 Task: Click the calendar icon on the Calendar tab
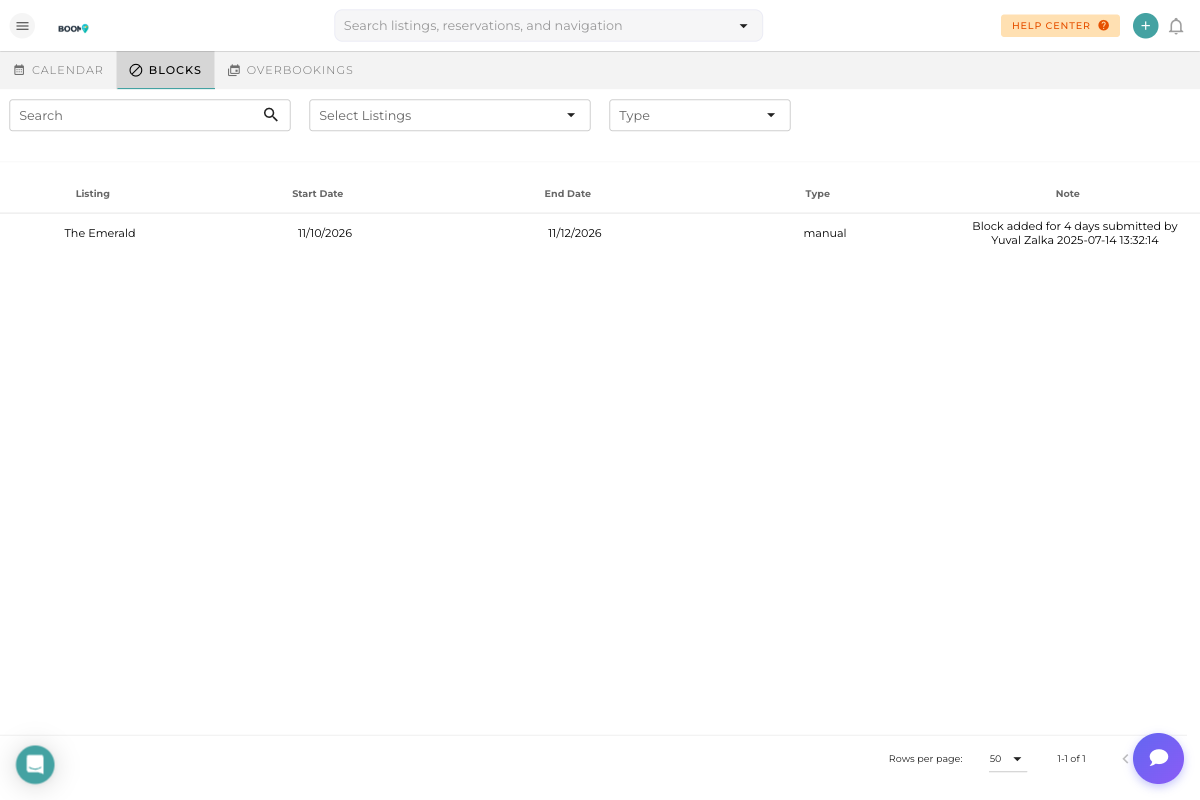click(x=19, y=70)
